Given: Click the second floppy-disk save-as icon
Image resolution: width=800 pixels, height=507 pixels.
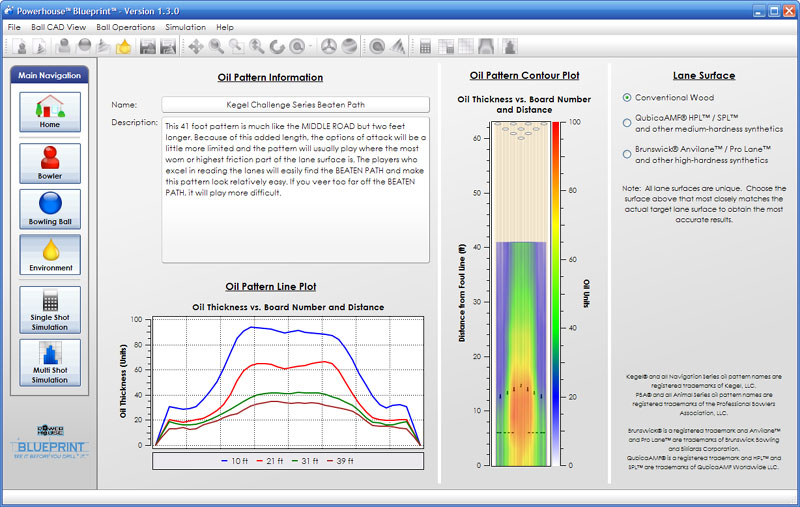Looking at the screenshot, I should 168,47.
